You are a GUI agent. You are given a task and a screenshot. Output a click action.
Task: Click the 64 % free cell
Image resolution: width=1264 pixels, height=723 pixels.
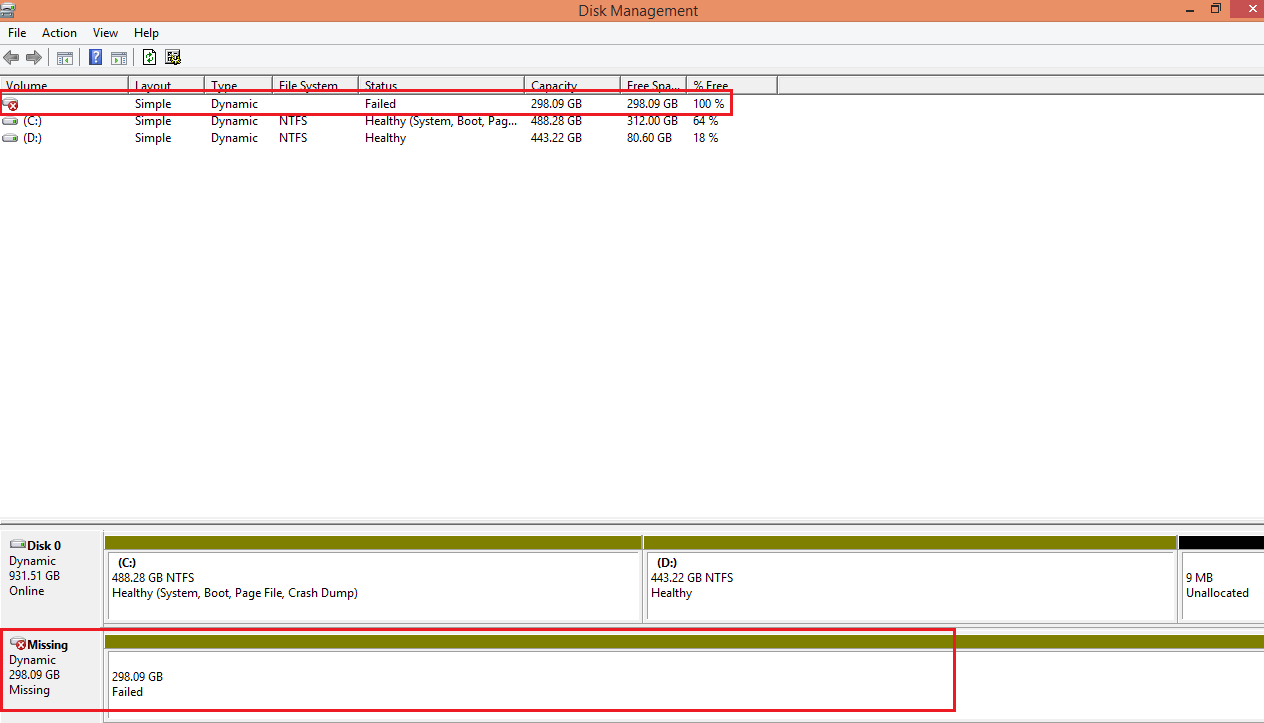point(705,121)
